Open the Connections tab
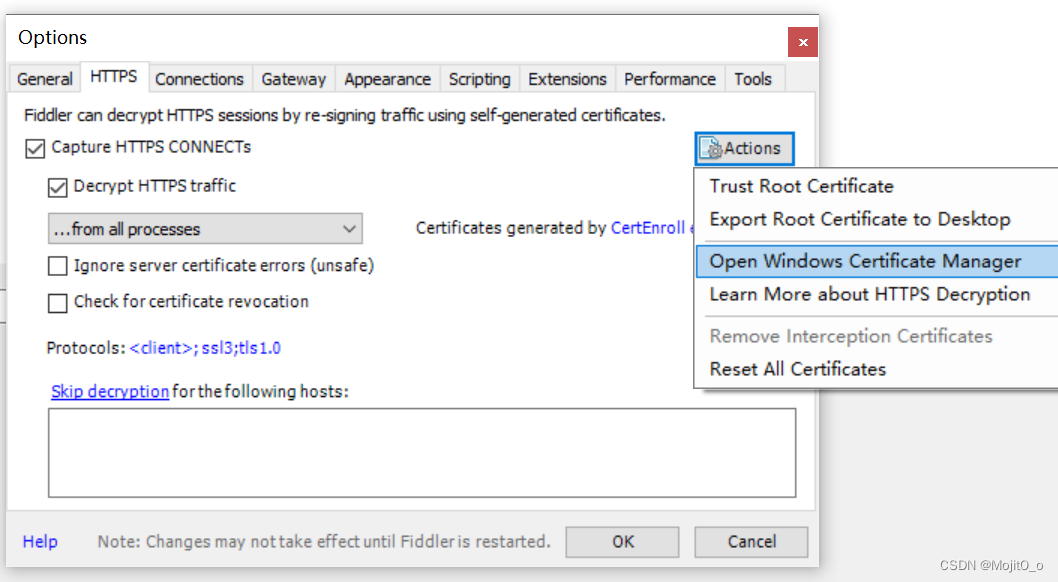The width and height of the screenshot is (1058, 582). 199,79
